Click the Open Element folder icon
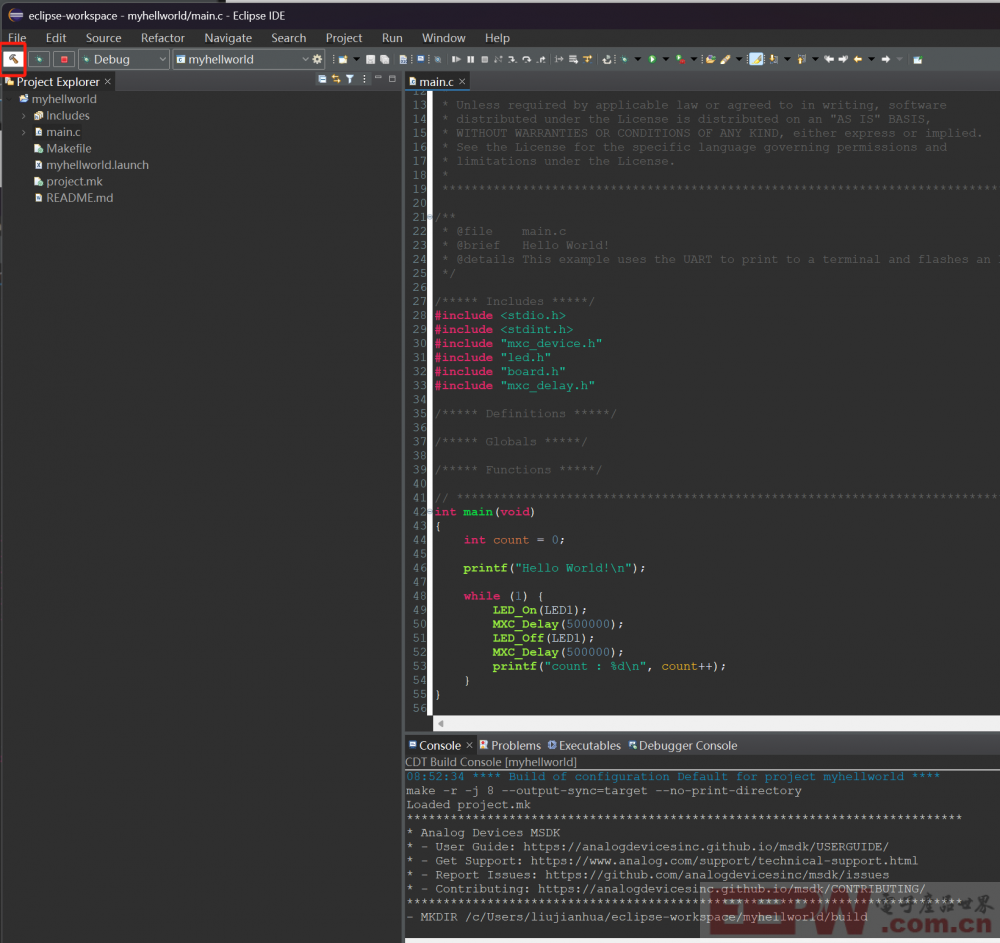The height and width of the screenshot is (943, 1000). pos(710,59)
